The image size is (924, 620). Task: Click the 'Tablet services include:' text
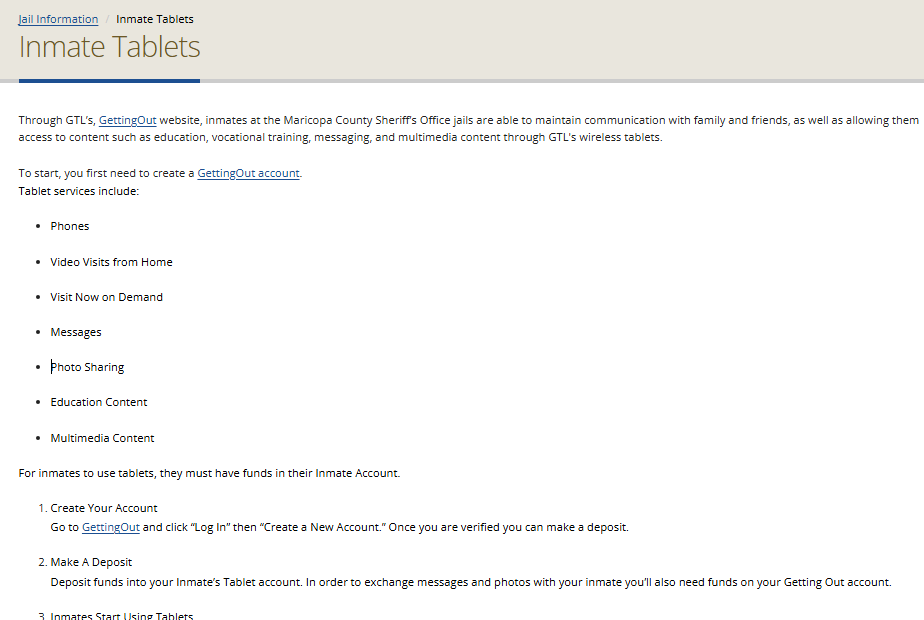79,191
